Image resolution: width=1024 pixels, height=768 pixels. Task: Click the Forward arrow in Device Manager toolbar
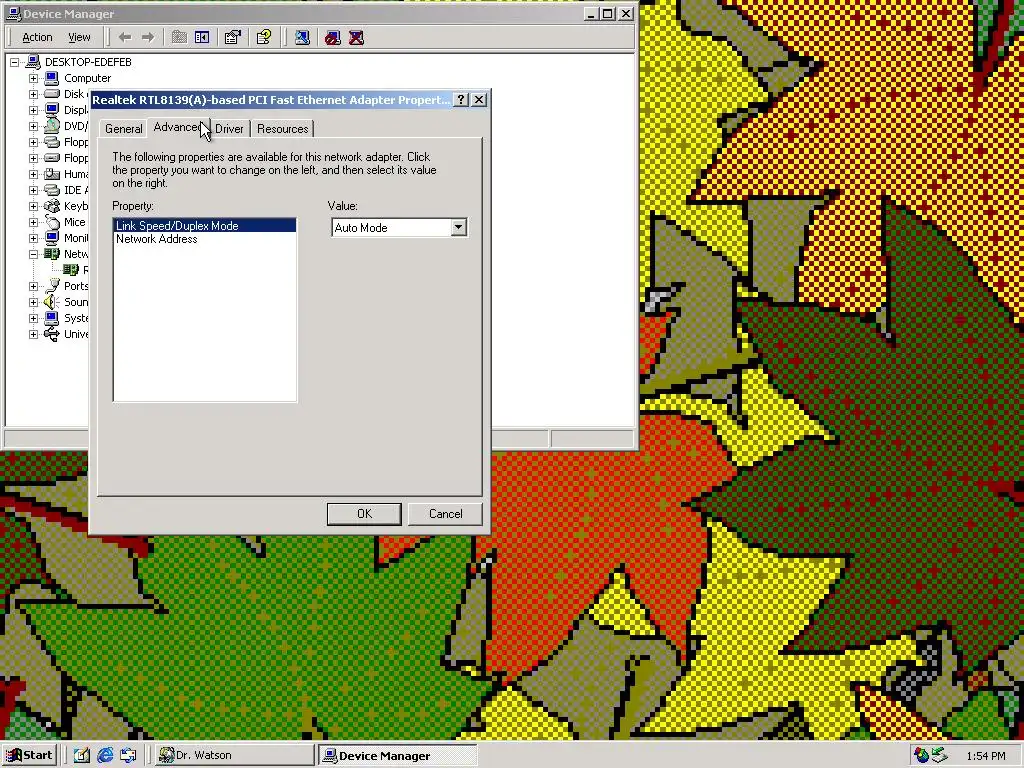(148, 37)
